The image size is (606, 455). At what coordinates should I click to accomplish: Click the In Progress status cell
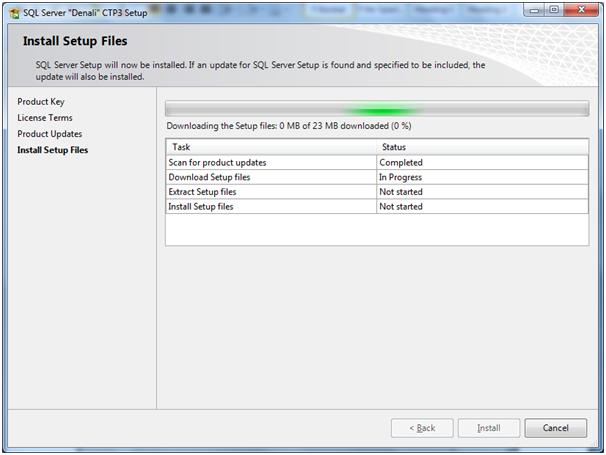pyautogui.click(x=482, y=177)
